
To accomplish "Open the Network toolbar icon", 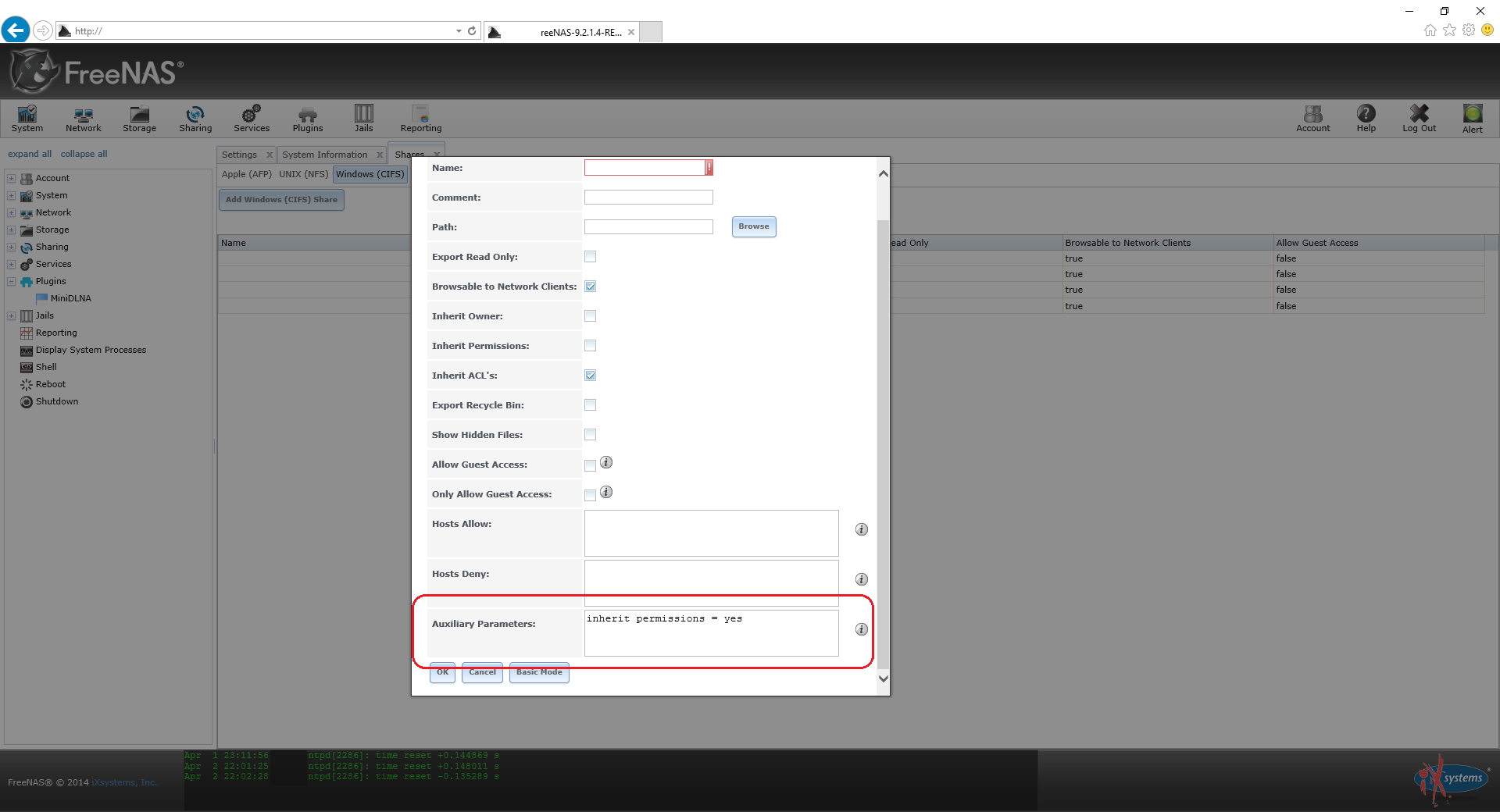I will coord(83,119).
